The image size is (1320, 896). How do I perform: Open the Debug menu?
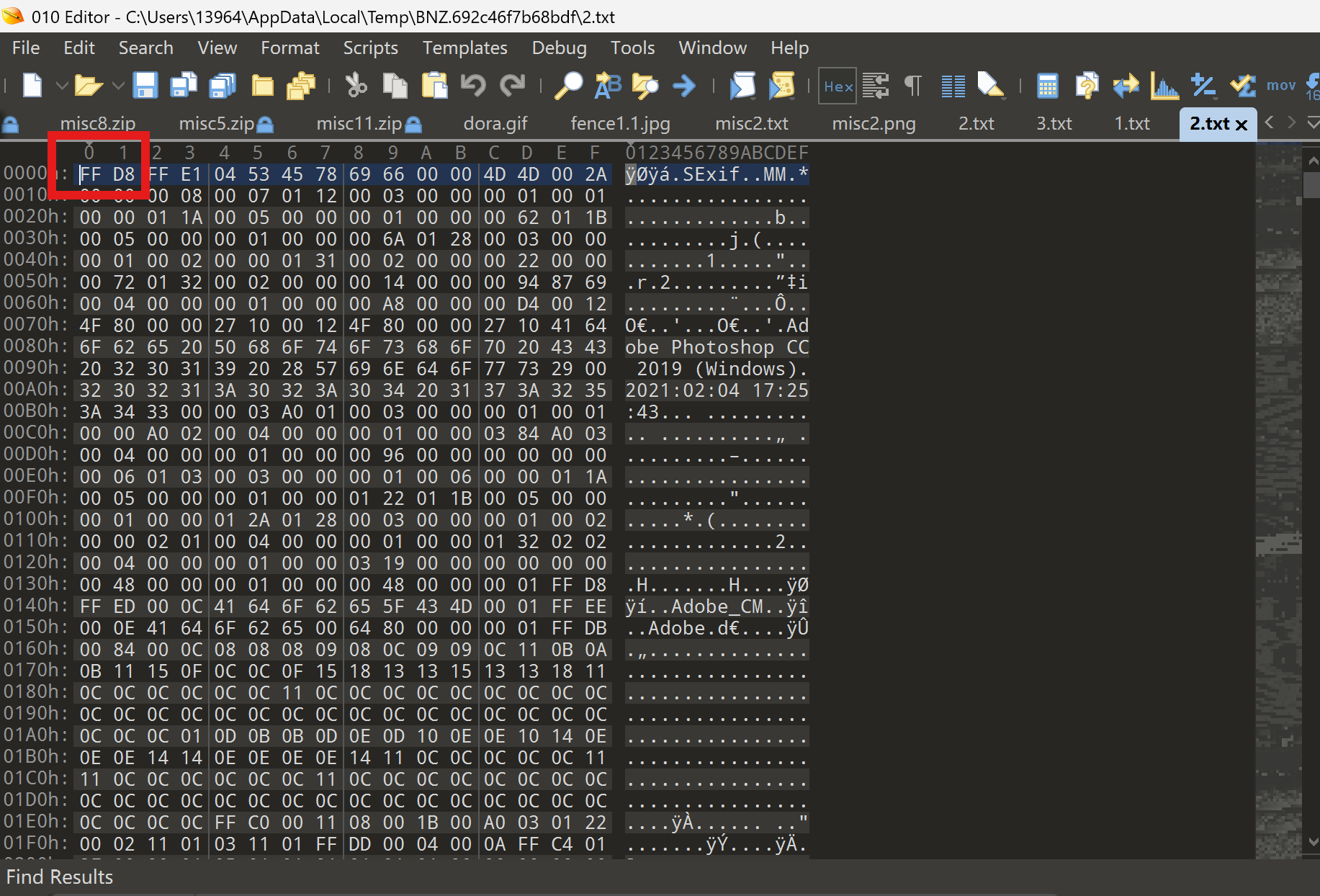coord(559,48)
